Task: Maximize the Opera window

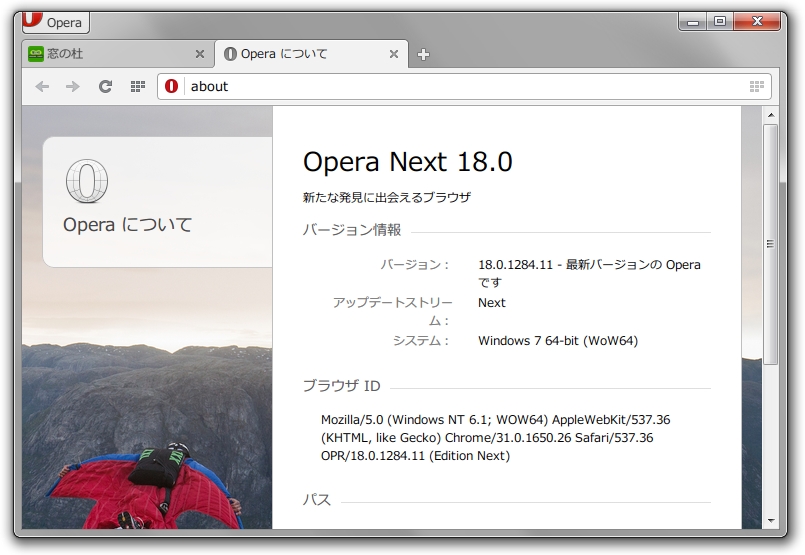Action: point(720,22)
